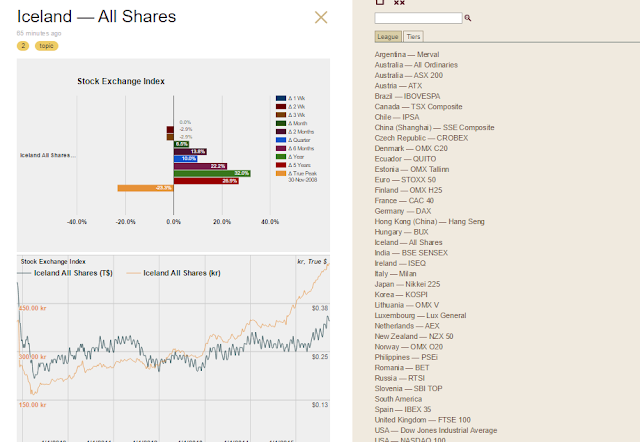Toggle the Δ True Peak legend swatch
Screen dimensions: 640x442
[x=281, y=173]
